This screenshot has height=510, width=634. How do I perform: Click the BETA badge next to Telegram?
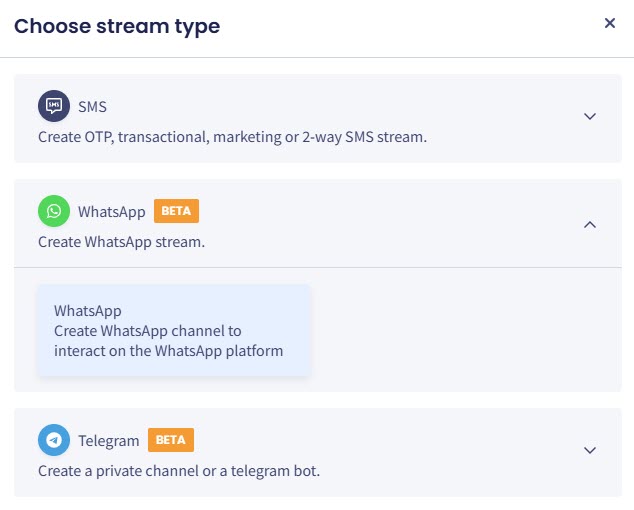(x=171, y=440)
